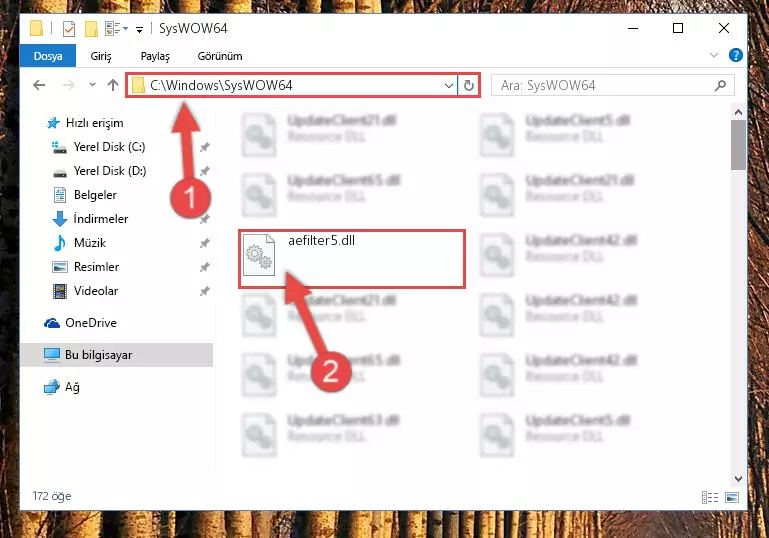Minimize the SysWOW64 window
The height and width of the screenshot is (538, 769).
[633, 28]
